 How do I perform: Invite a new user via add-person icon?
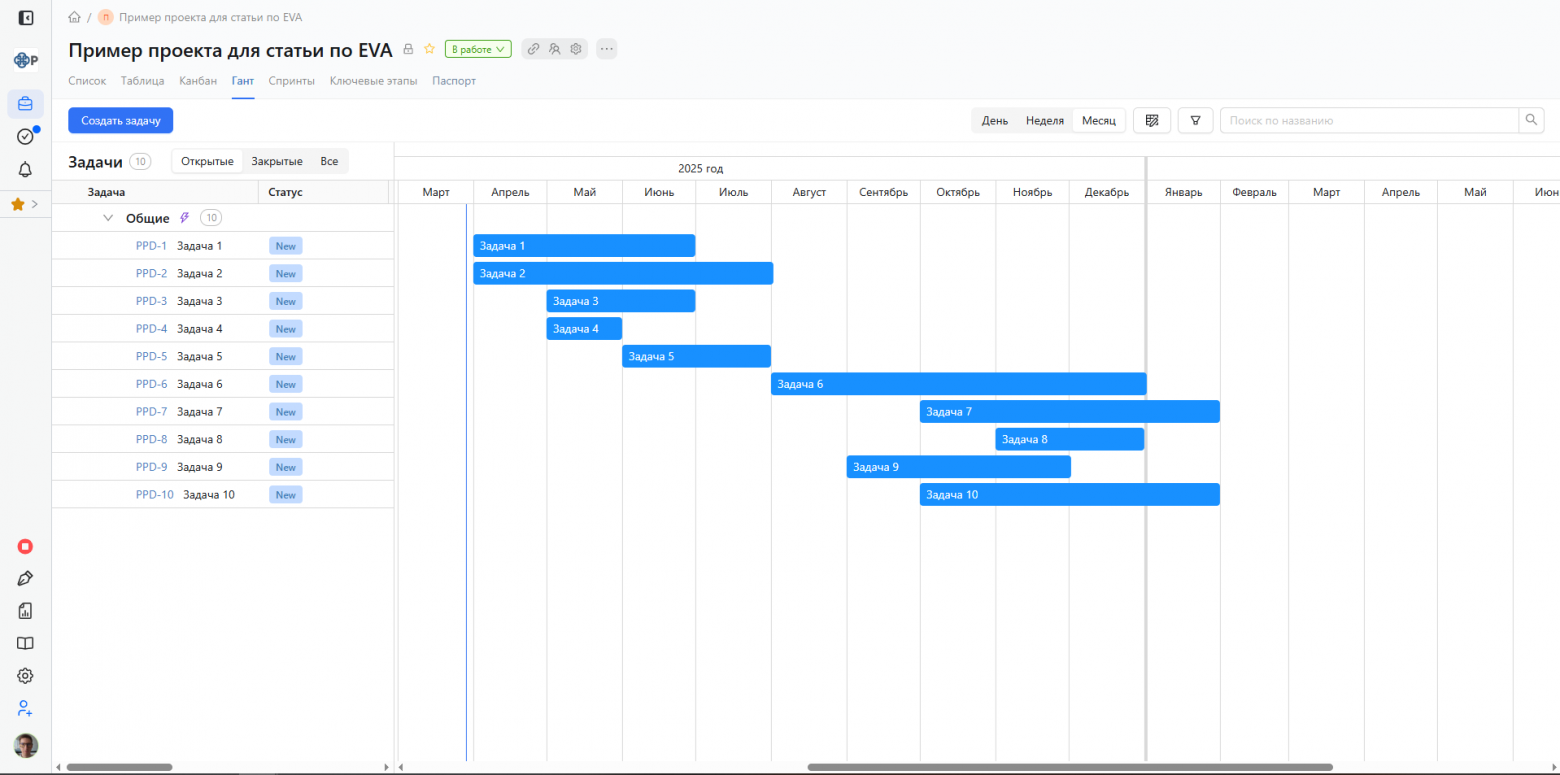pyautogui.click(x=26, y=708)
